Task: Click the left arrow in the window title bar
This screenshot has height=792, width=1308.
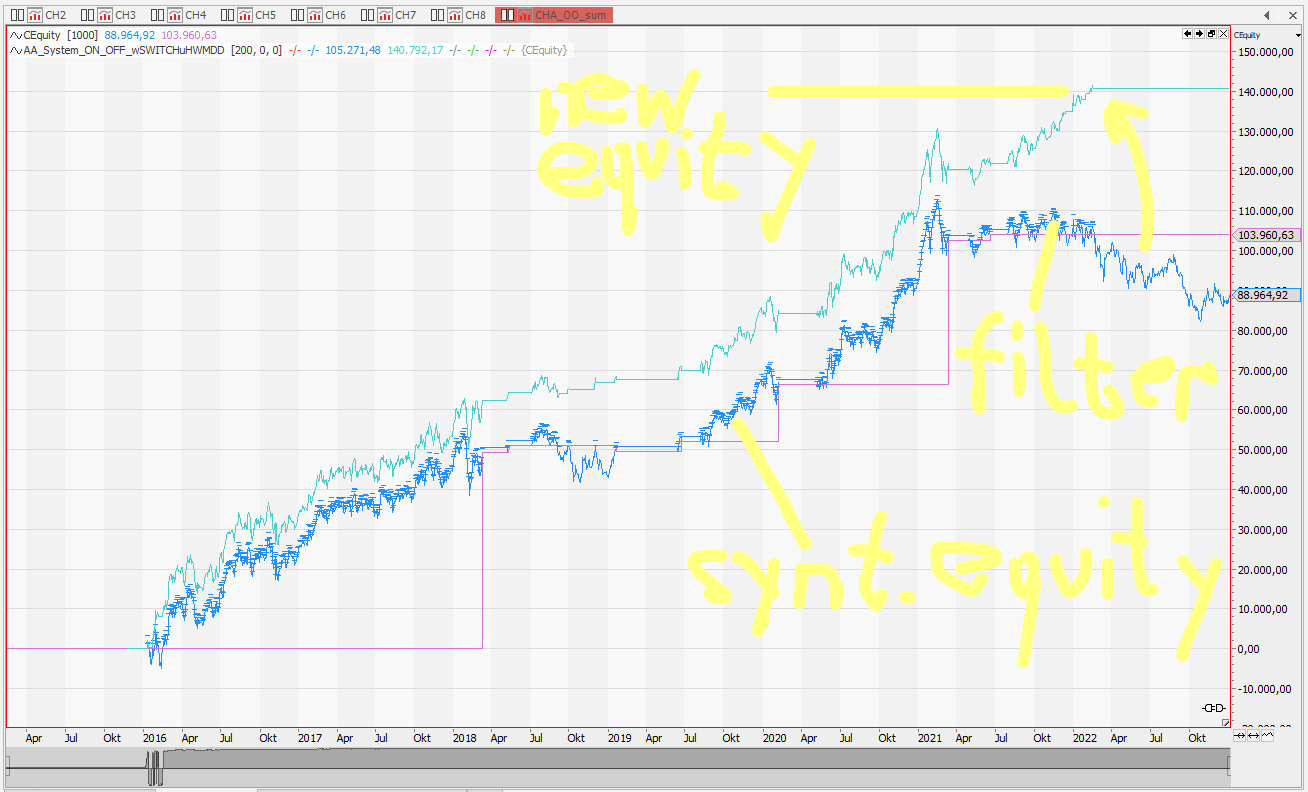Action: (1267, 15)
